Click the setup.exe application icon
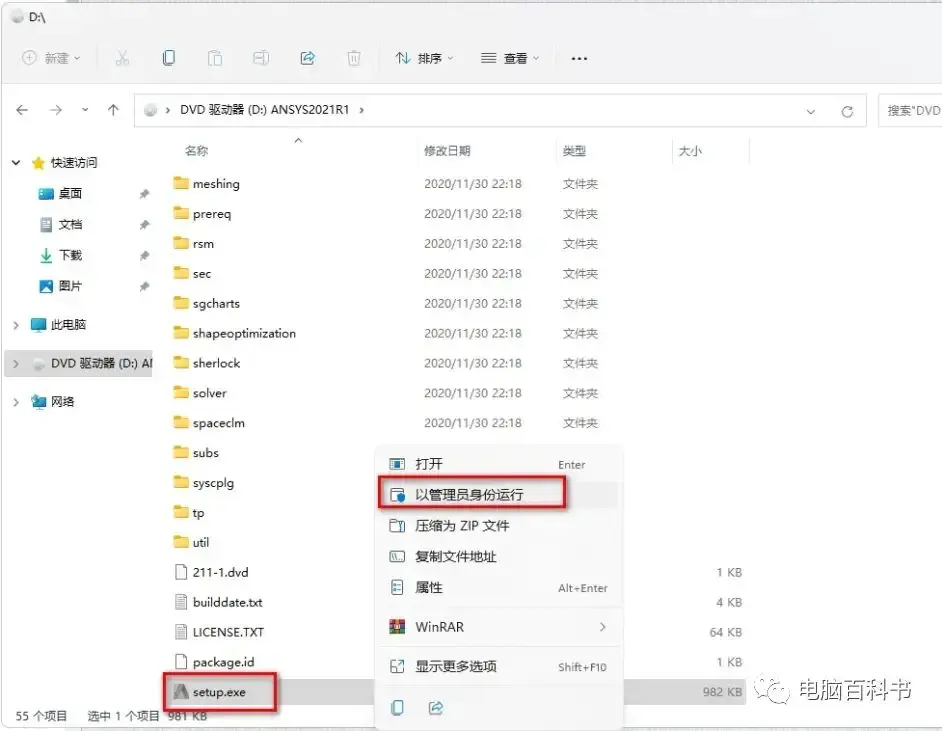Viewport: 942px width, 731px height. 181,691
